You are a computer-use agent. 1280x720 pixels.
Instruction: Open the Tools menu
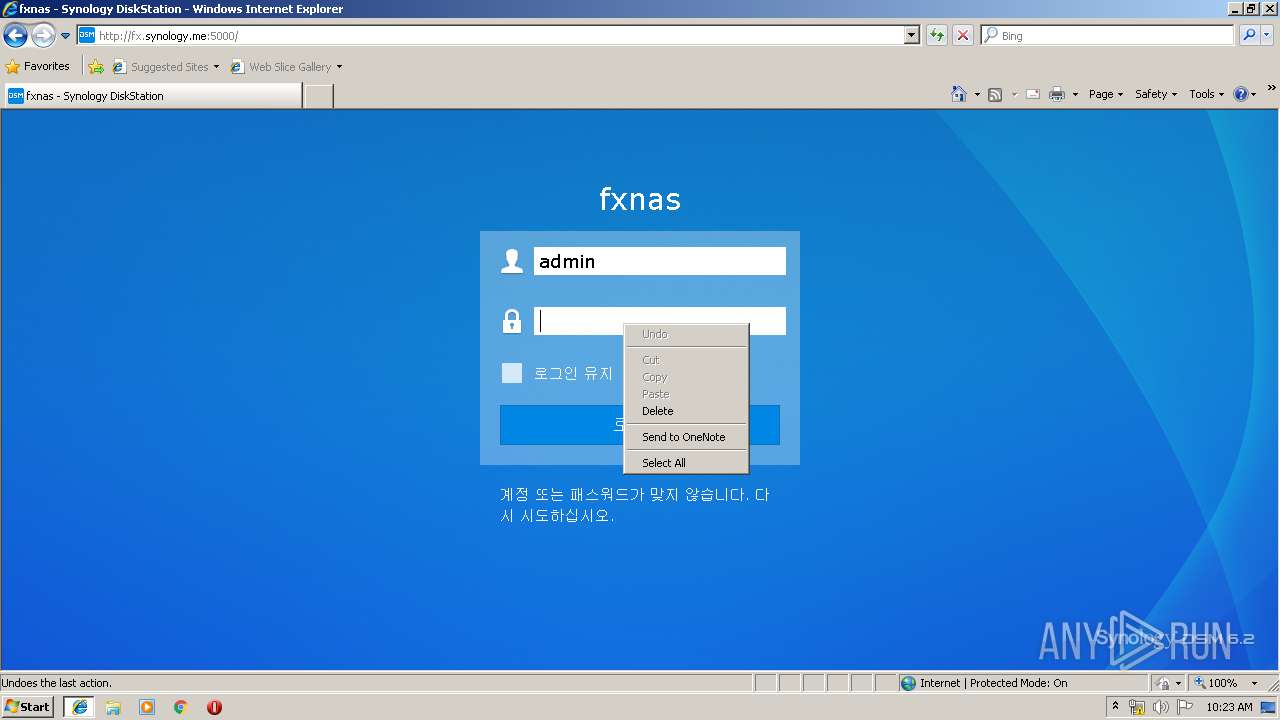point(1207,94)
